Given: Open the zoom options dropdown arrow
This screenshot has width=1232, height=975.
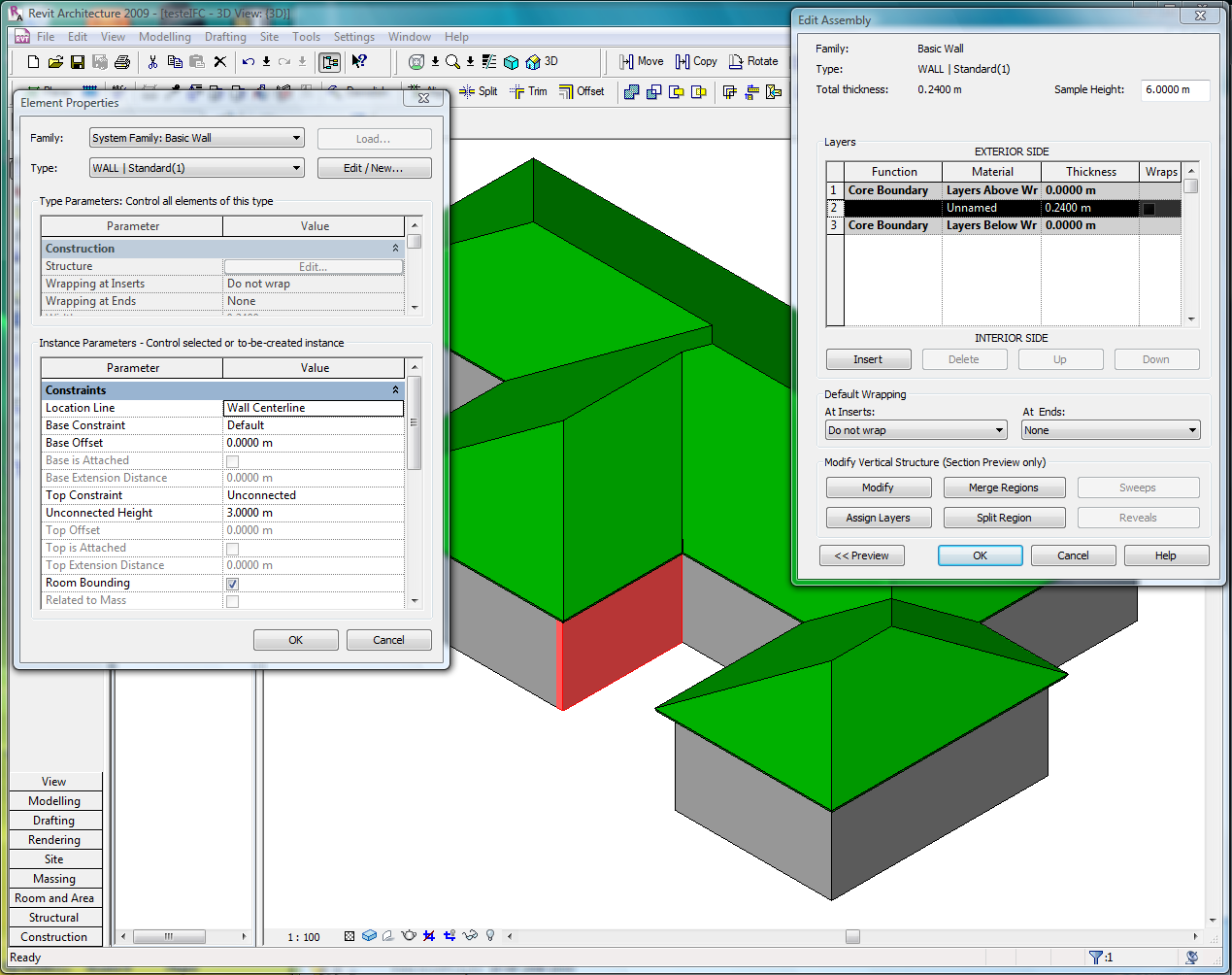Looking at the screenshot, I should pyautogui.click(x=470, y=61).
